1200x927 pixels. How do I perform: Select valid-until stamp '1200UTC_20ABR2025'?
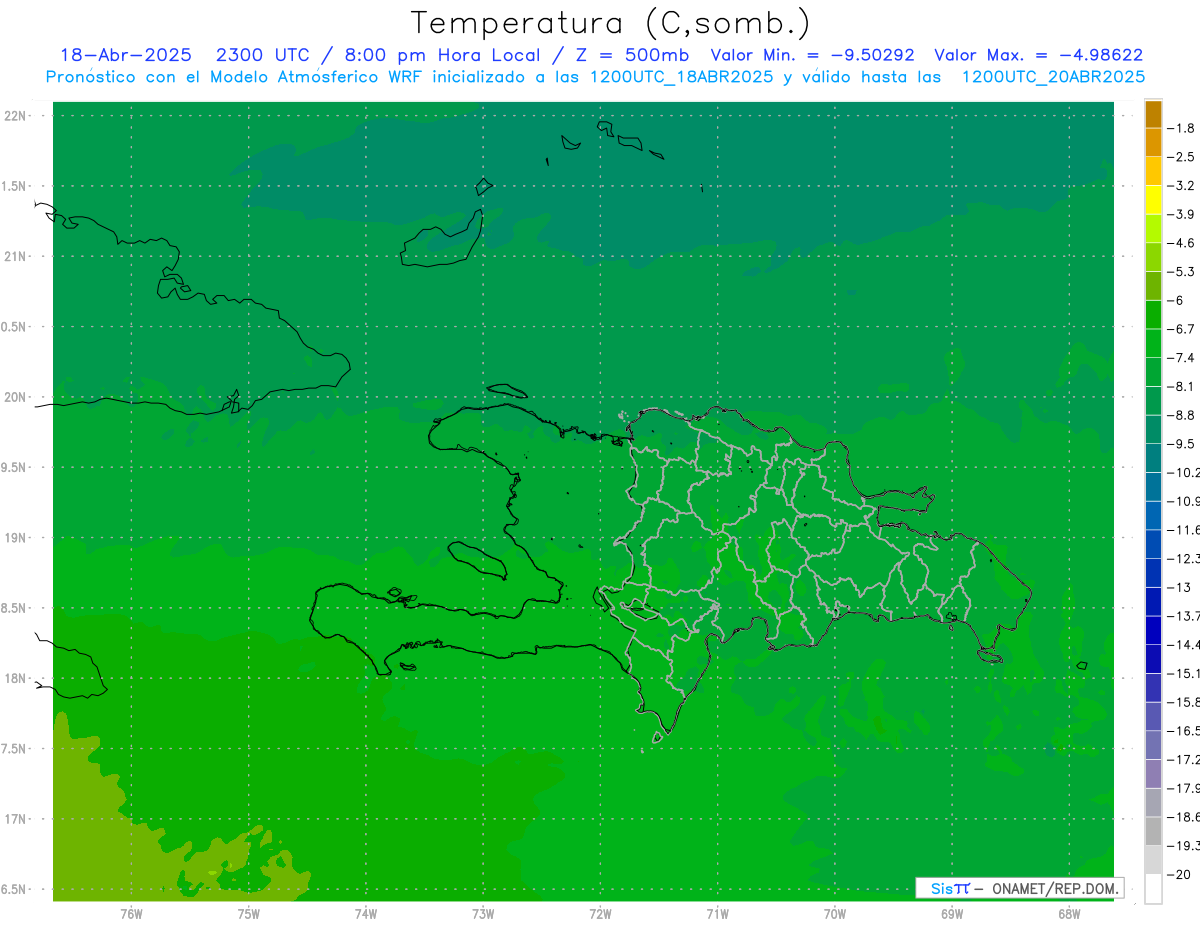pos(1053,77)
